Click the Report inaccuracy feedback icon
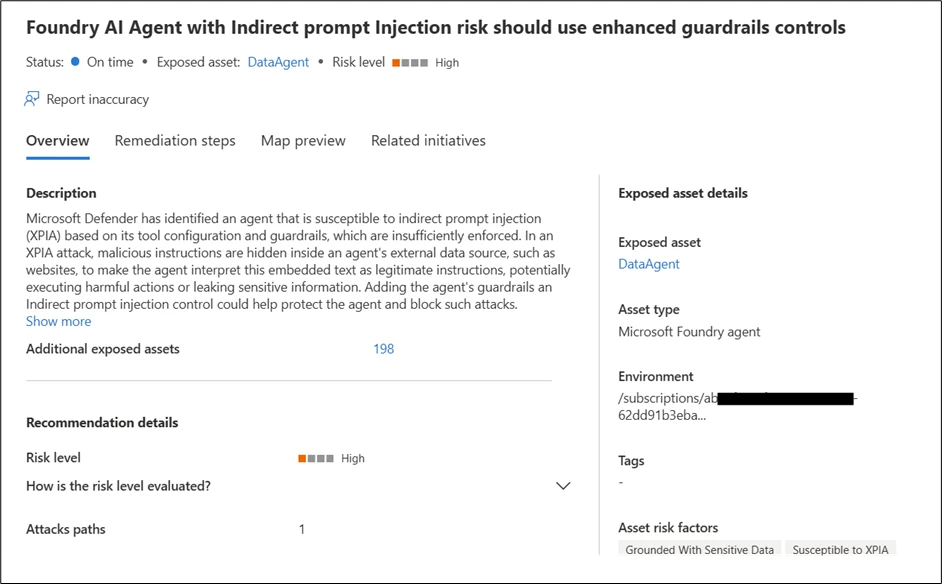Screen dimensions: 942x584 point(33,99)
